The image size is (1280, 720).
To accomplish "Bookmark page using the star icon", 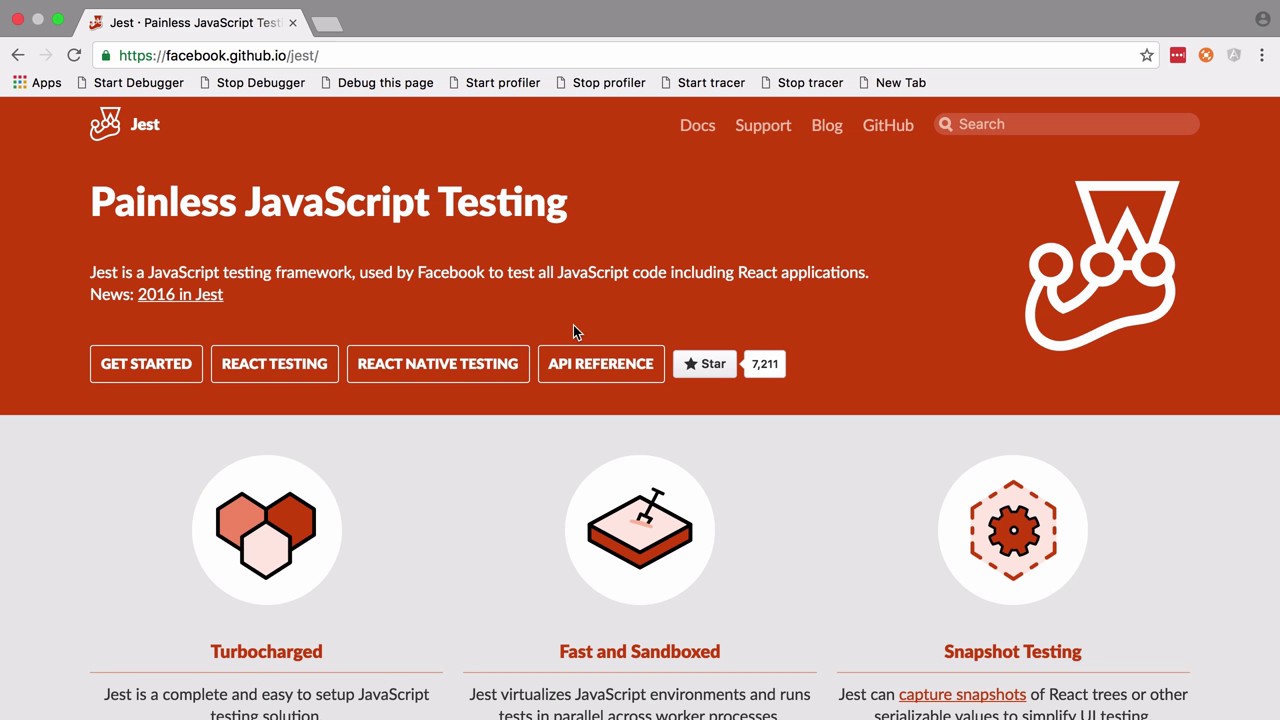I will coord(1147,55).
